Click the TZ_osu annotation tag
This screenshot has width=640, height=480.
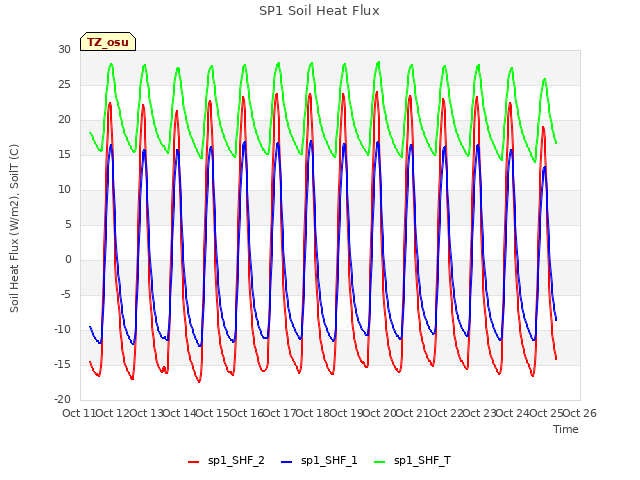pyautogui.click(x=108, y=42)
